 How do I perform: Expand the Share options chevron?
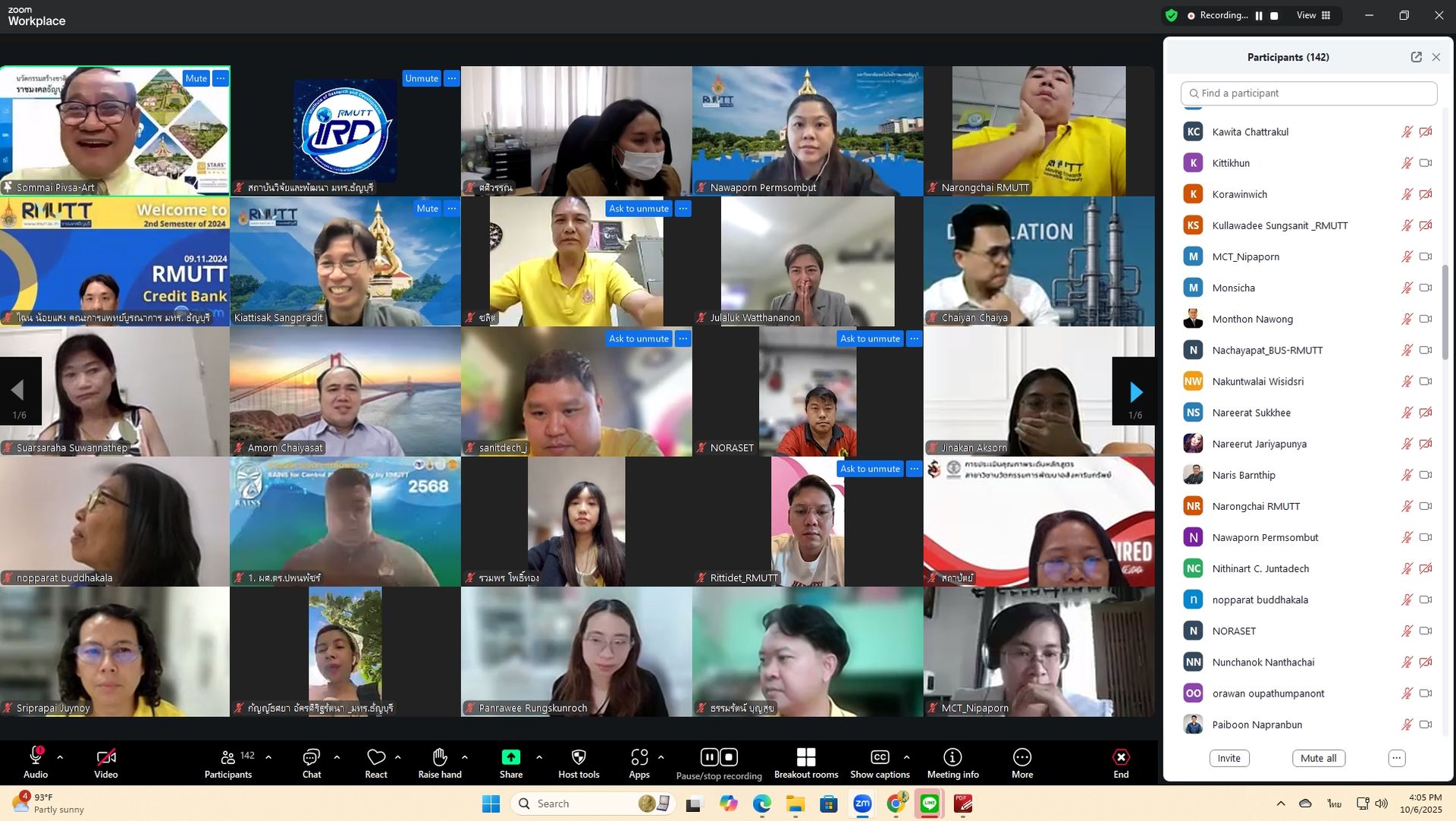click(539, 757)
